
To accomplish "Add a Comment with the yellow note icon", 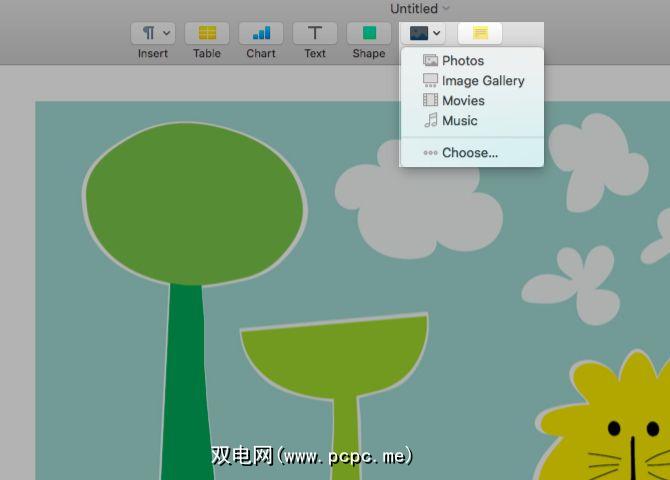I will 480,33.
